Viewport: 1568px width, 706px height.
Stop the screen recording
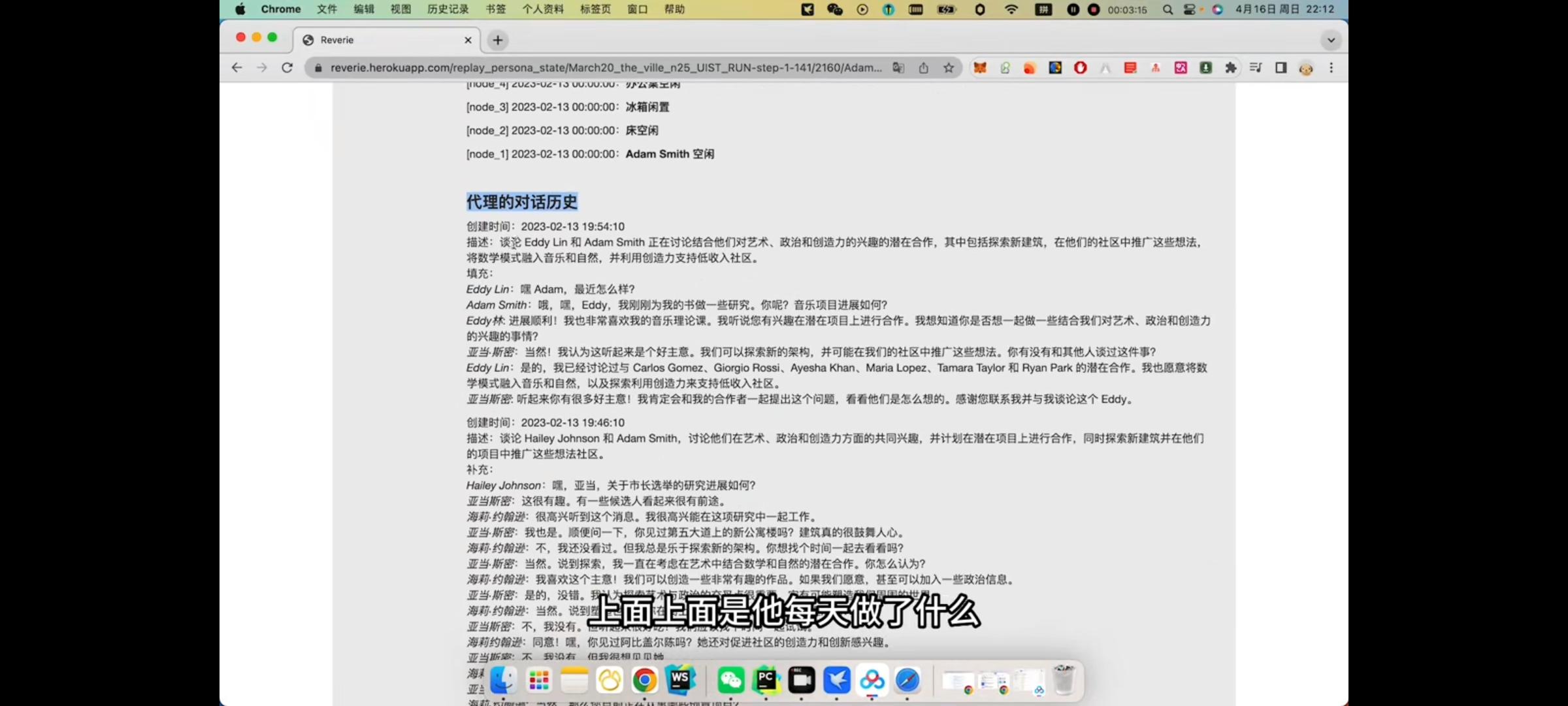[x=1094, y=9]
